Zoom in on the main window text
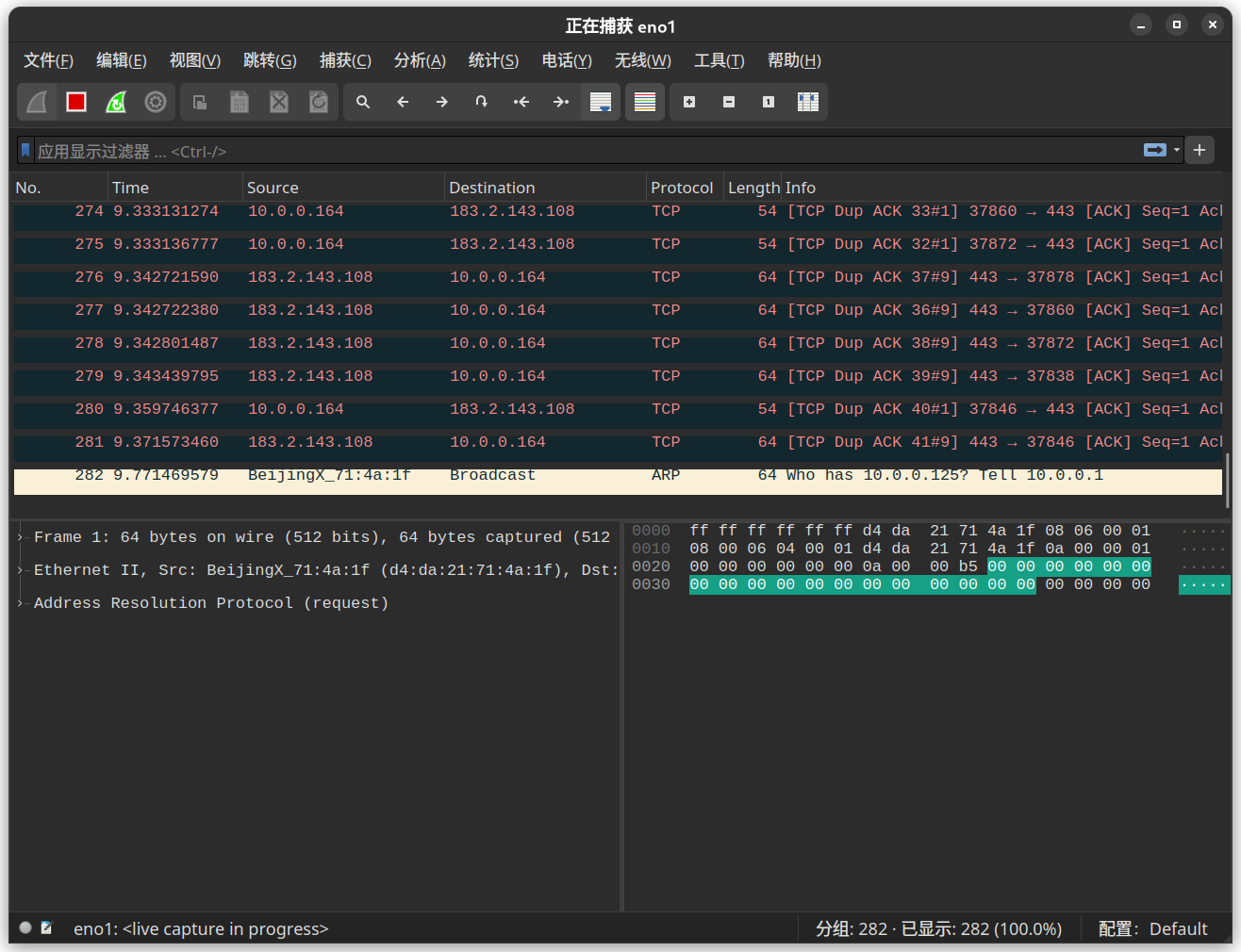Viewport: 1241px width, 952px height. 689,102
